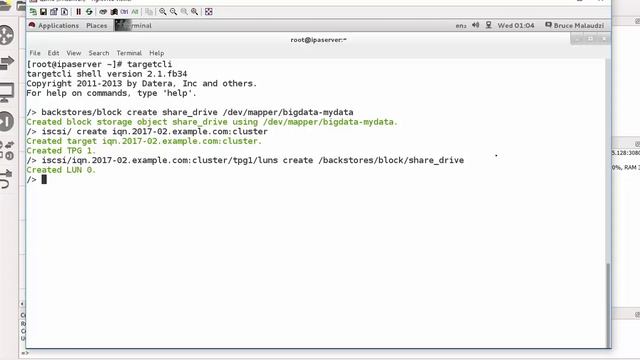This screenshot has width=640, height=360.
Task: Maximize the terminal window
Action: (590, 39)
